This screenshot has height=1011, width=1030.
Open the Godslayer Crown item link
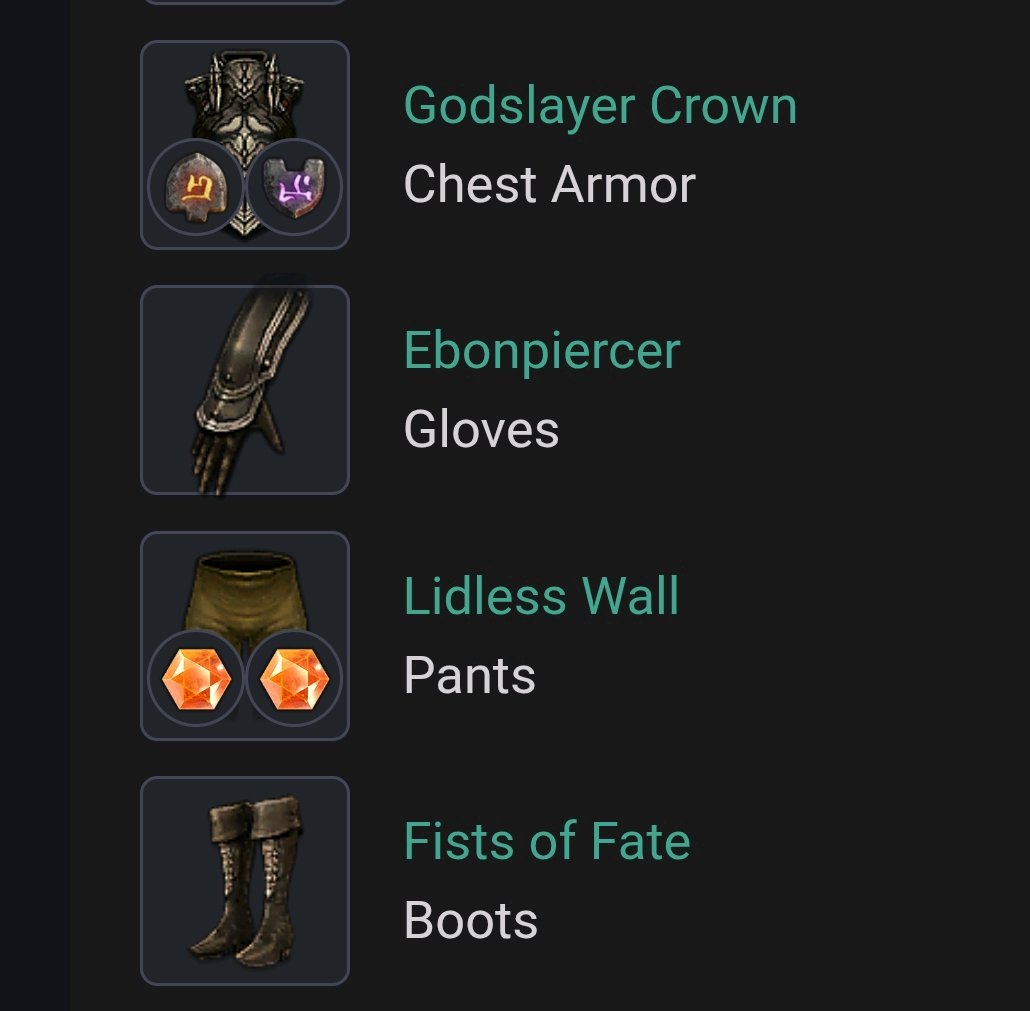(x=600, y=106)
